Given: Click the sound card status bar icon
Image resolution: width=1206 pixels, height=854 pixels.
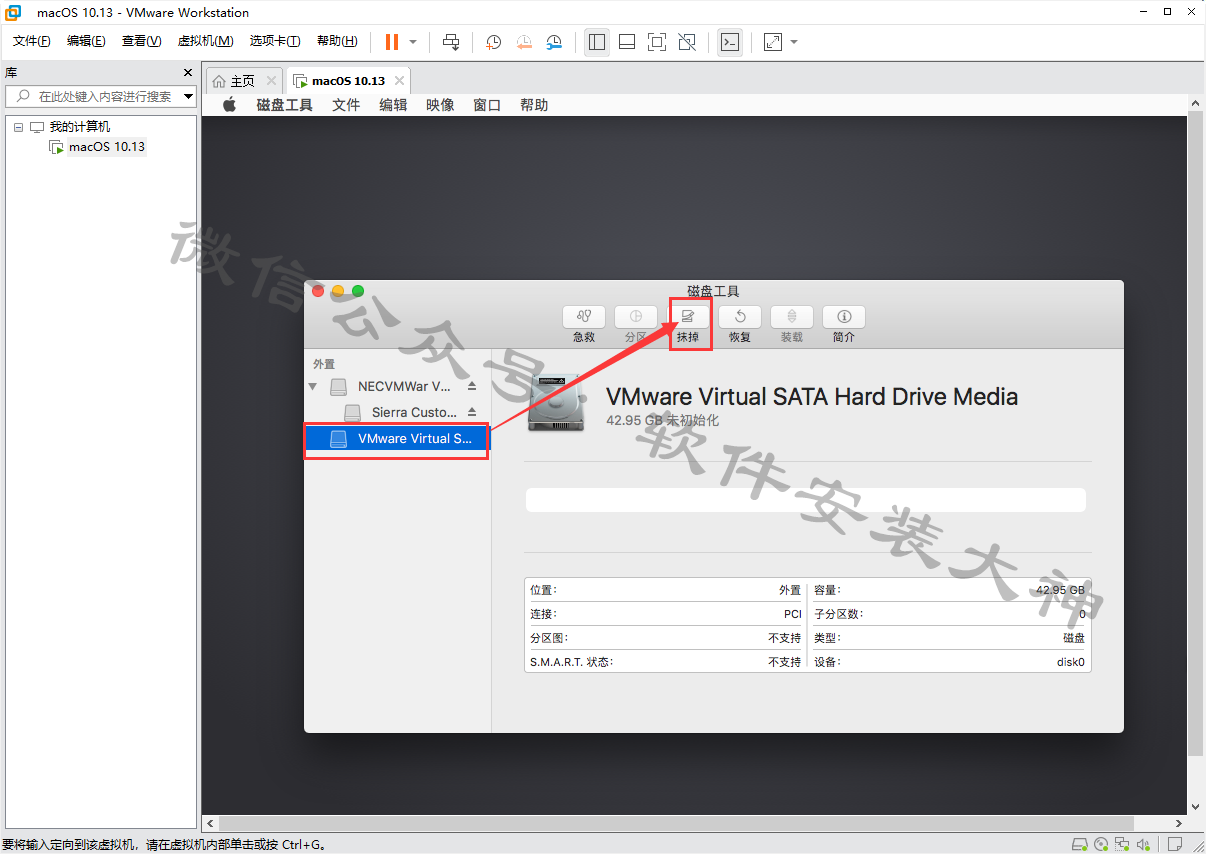Looking at the screenshot, I should 1142,845.
